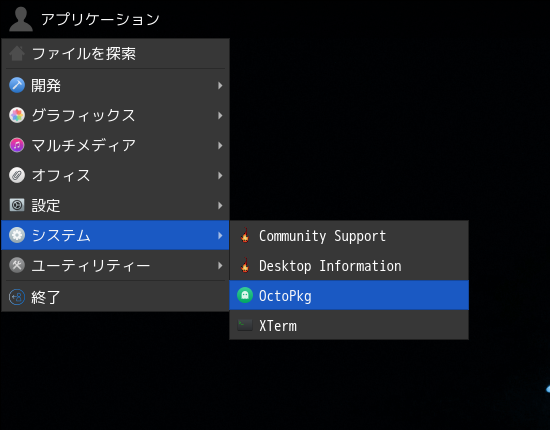Click the wrench ユーティリティー icon
550x430 pixels.
click(x=17, y=265)
